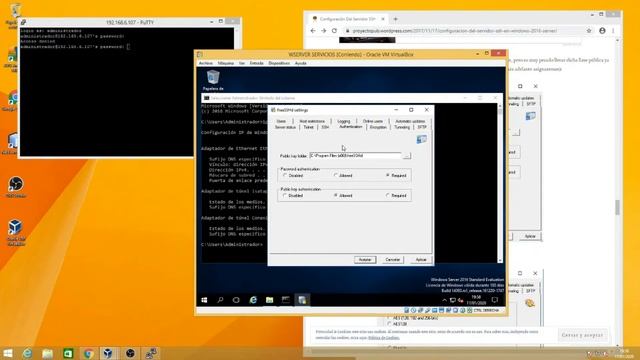
Task: Open File Explorer in guest taskbar
Action: click(269, 300)
